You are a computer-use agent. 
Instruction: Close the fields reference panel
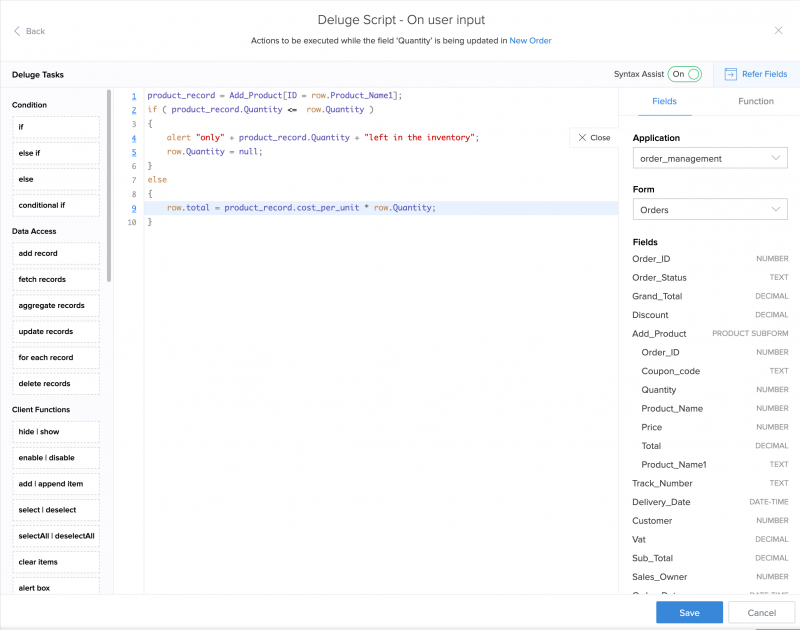pyautogui.click(x=594, y=138)
